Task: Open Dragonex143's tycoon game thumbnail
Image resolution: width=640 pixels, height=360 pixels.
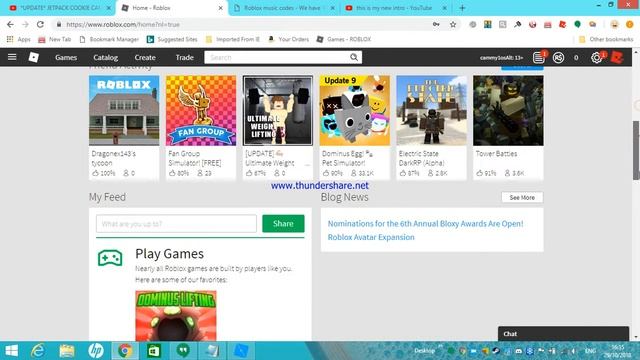Action: (124, 110)
